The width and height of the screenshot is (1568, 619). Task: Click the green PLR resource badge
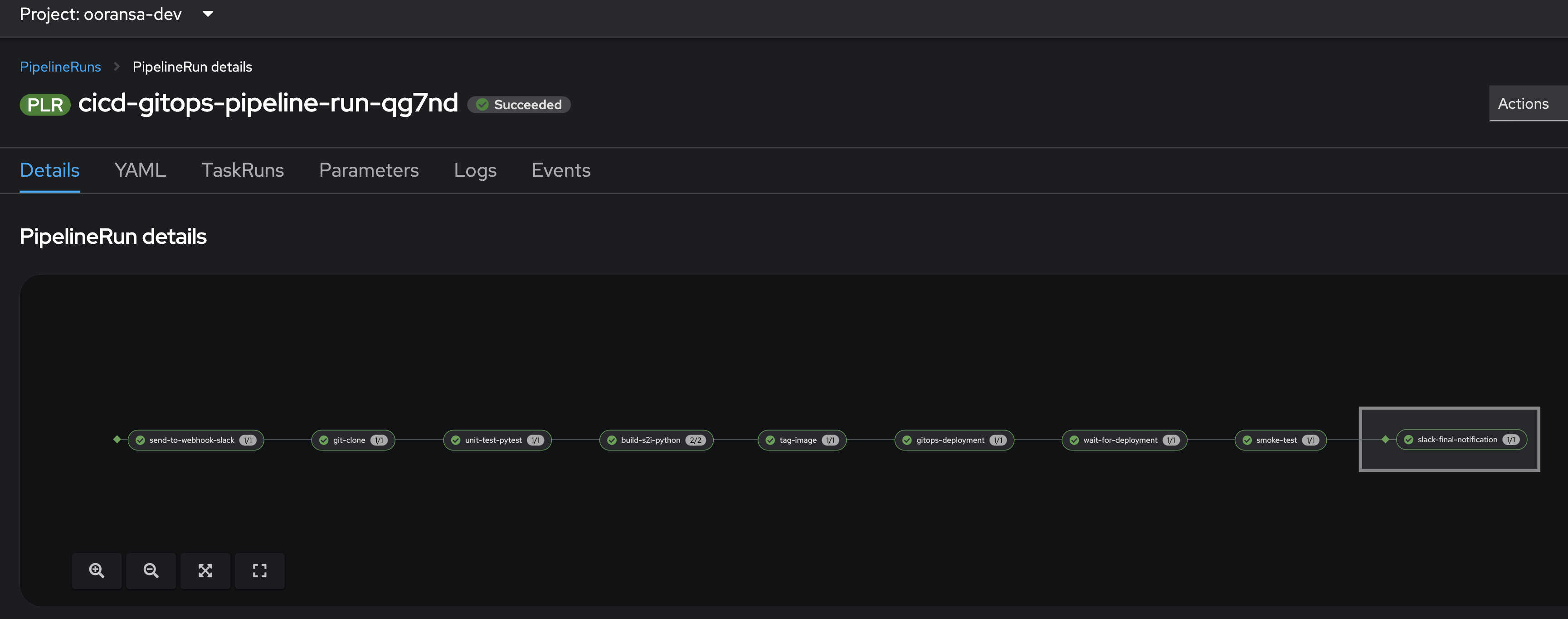(x=45, y=105)
